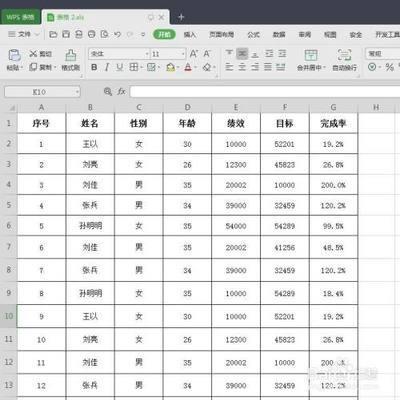This screenshot has width=400, height=400.
Task: Switch to the 数据 Data tab
Action: (279, 34)
